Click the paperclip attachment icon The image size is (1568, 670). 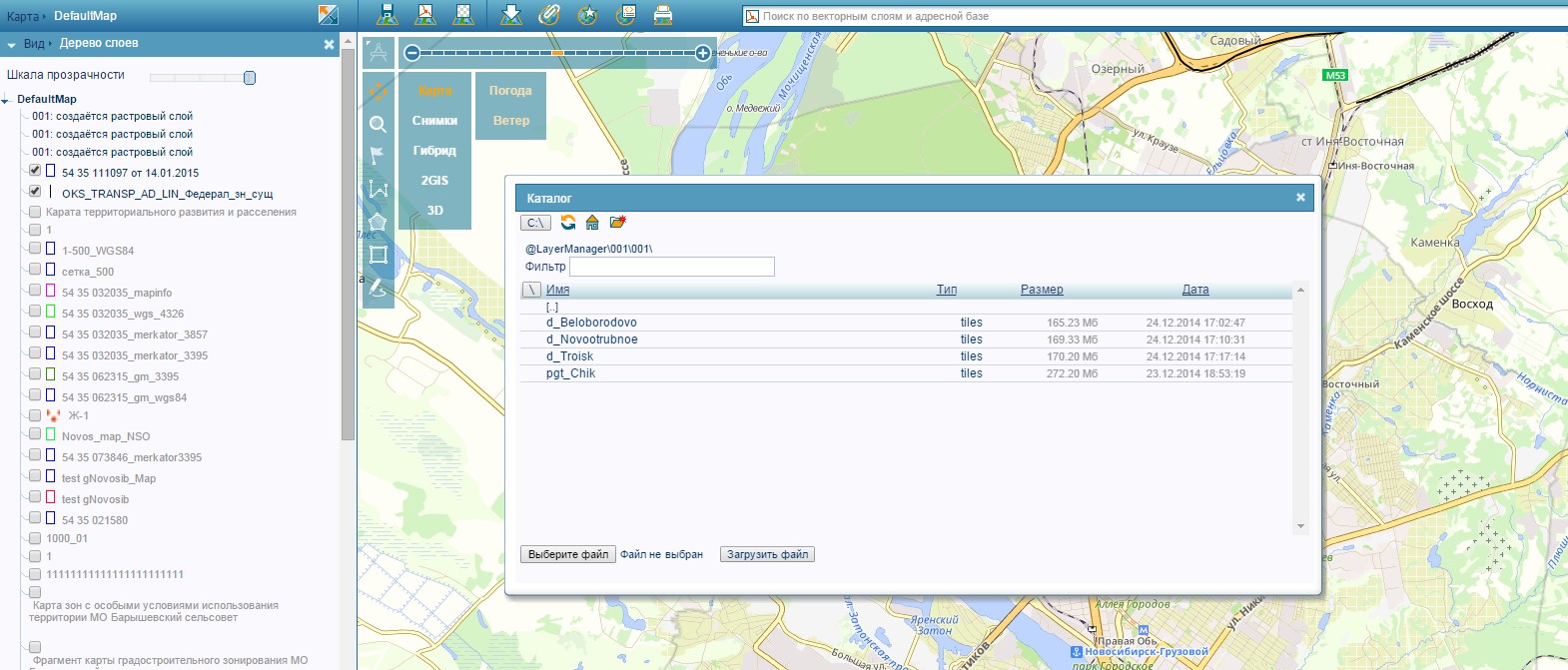pos(548,14)
